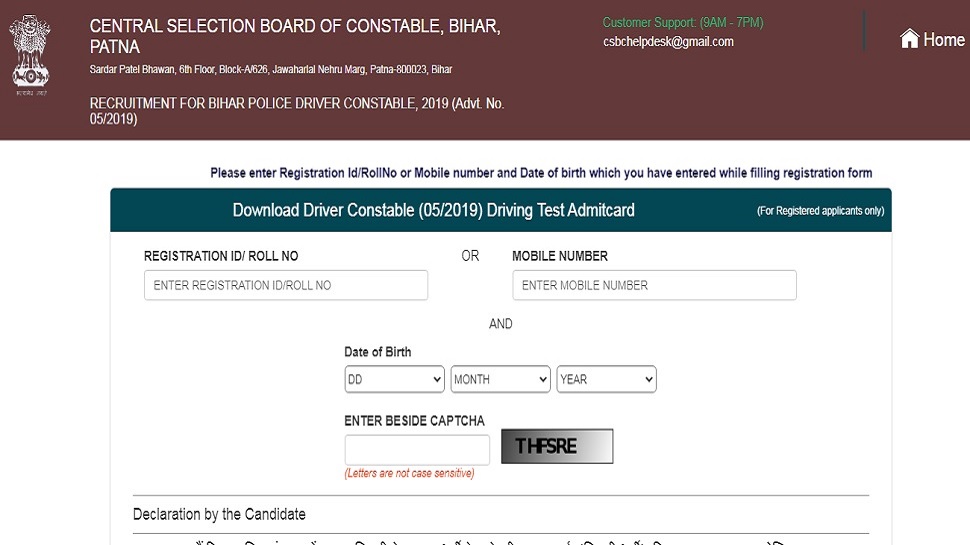Viewport: 970px width, 545px height.
Task: Click the REGISTRATION ID/ ROLL NO label
Action: [221, 256]
